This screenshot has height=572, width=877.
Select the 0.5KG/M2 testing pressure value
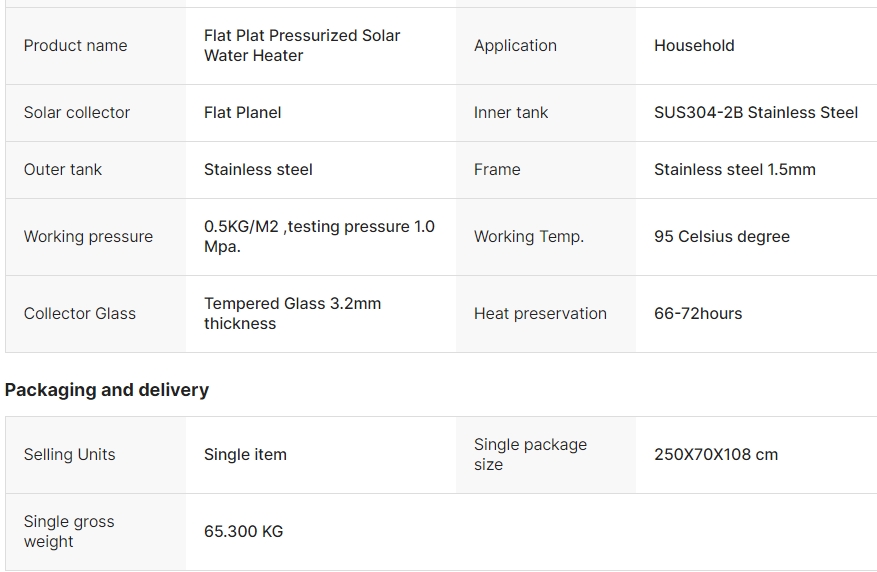click(x=319, y=237)
